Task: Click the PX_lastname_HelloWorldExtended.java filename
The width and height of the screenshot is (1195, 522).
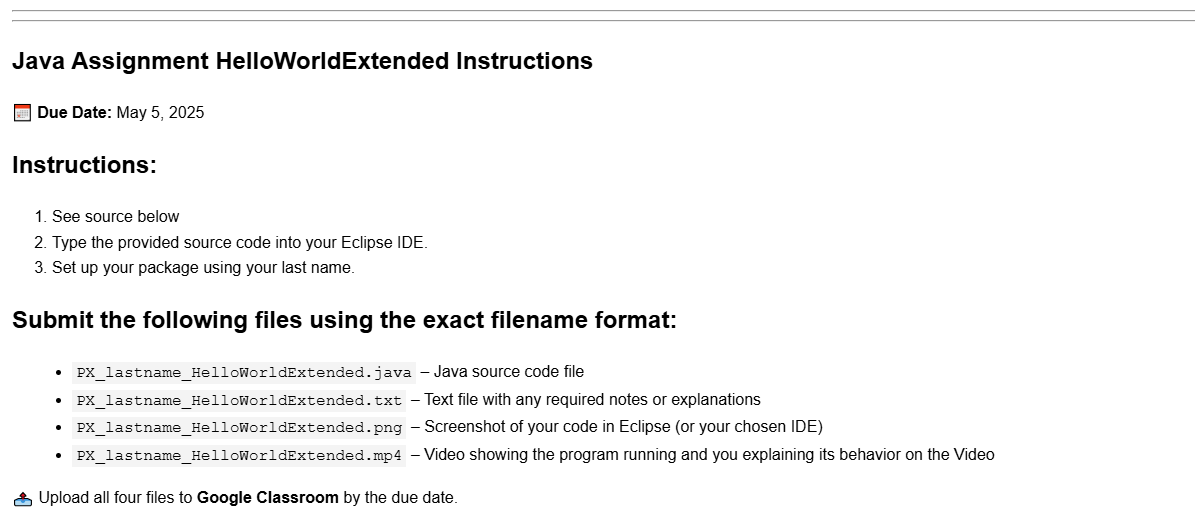Action: [x=244, y=373]
